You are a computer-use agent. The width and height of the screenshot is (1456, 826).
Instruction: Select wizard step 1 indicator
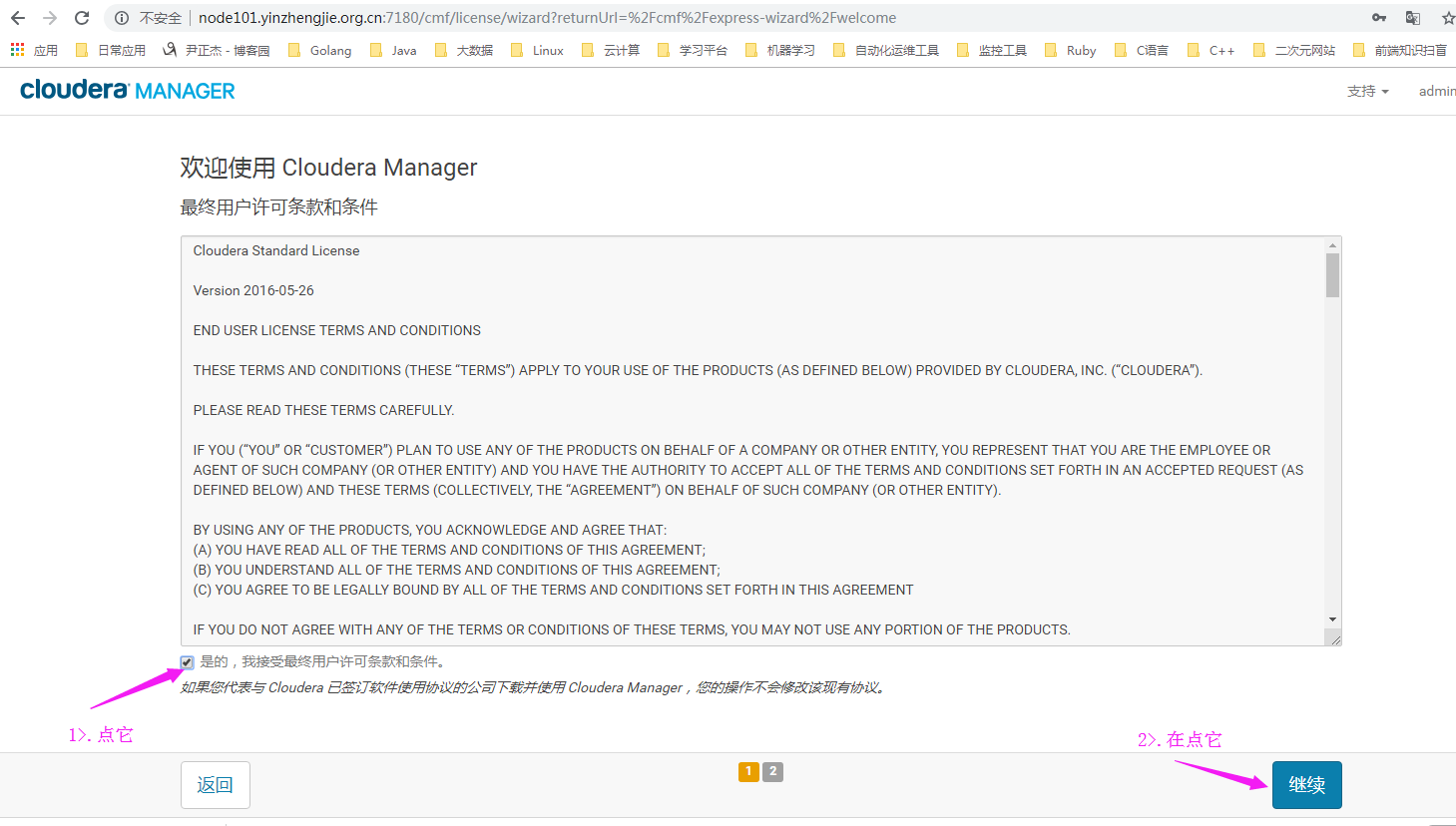(x=748, y=771)
